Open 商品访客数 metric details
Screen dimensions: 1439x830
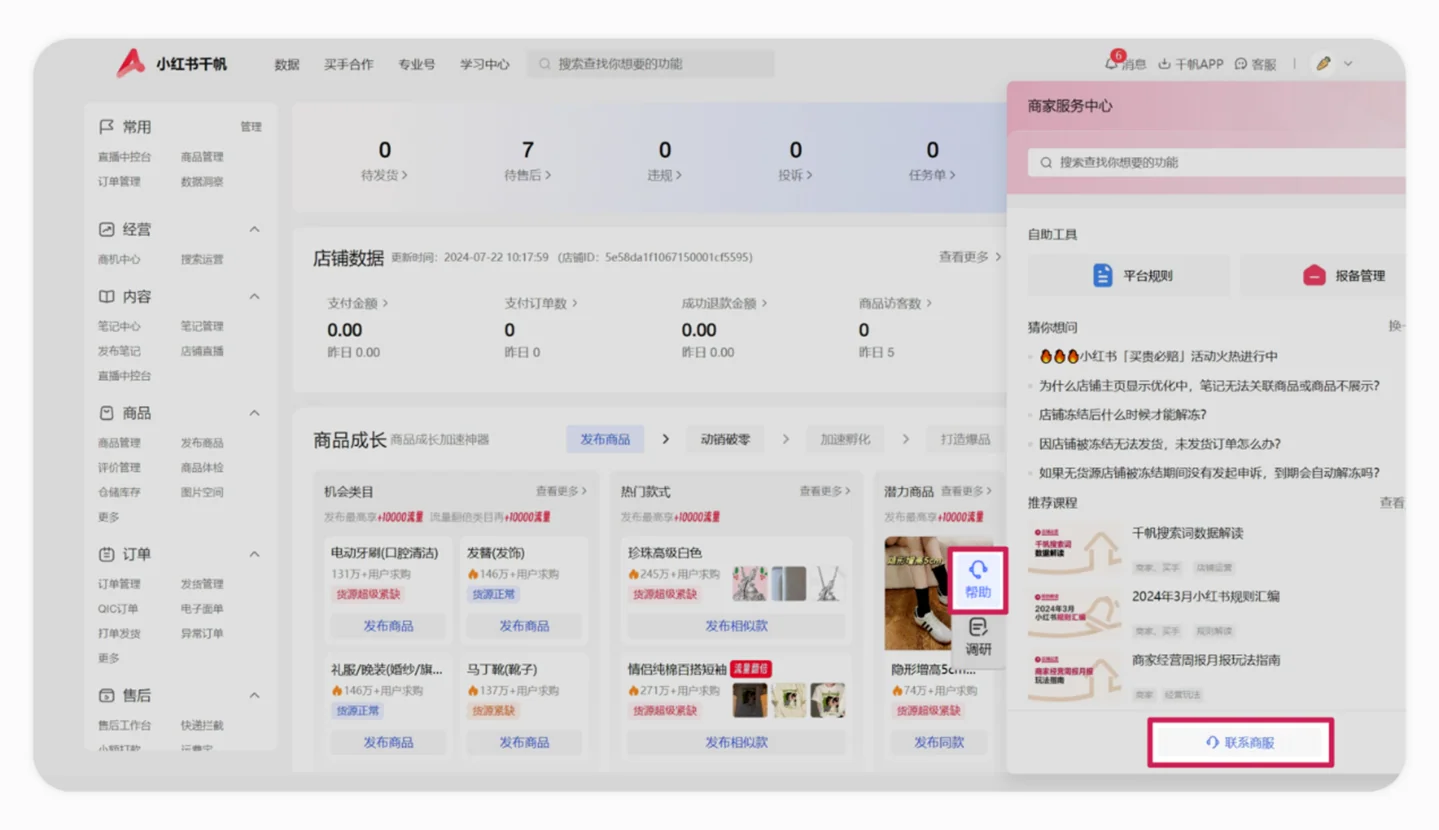click(895, 303)
